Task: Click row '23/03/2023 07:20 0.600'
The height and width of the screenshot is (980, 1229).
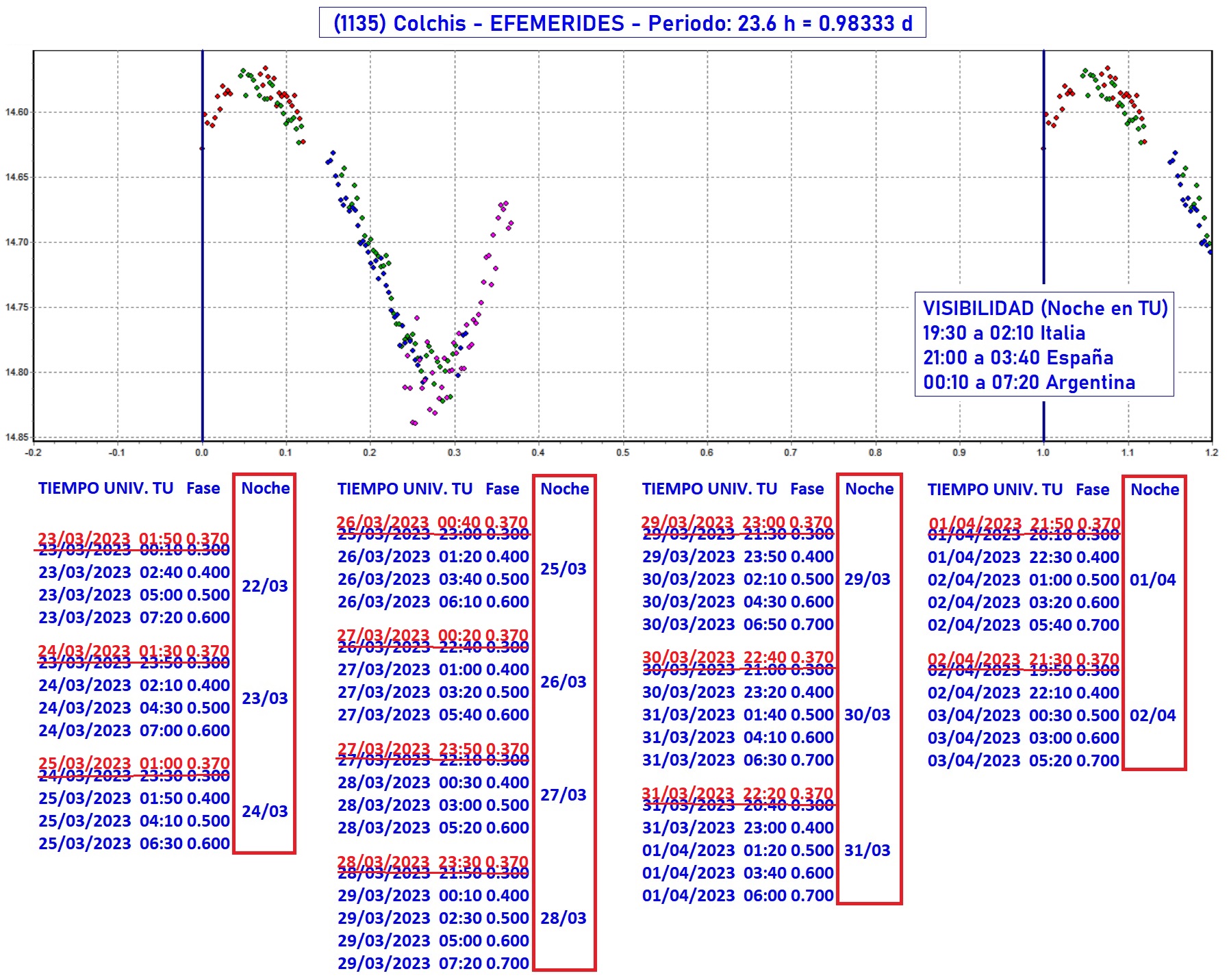Action: 134,618
